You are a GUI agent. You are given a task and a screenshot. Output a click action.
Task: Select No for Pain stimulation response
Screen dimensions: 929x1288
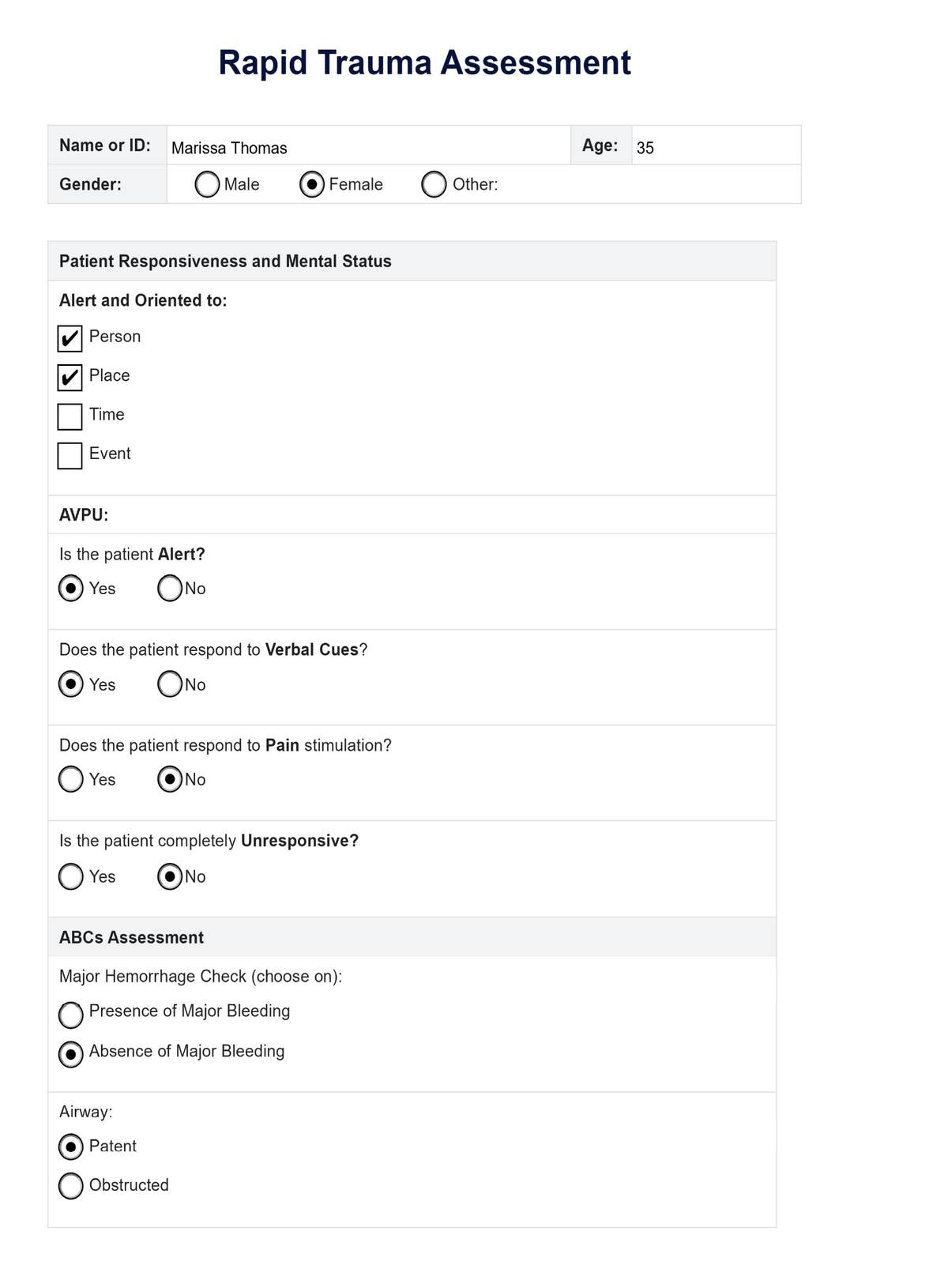(x=170, y=780)
